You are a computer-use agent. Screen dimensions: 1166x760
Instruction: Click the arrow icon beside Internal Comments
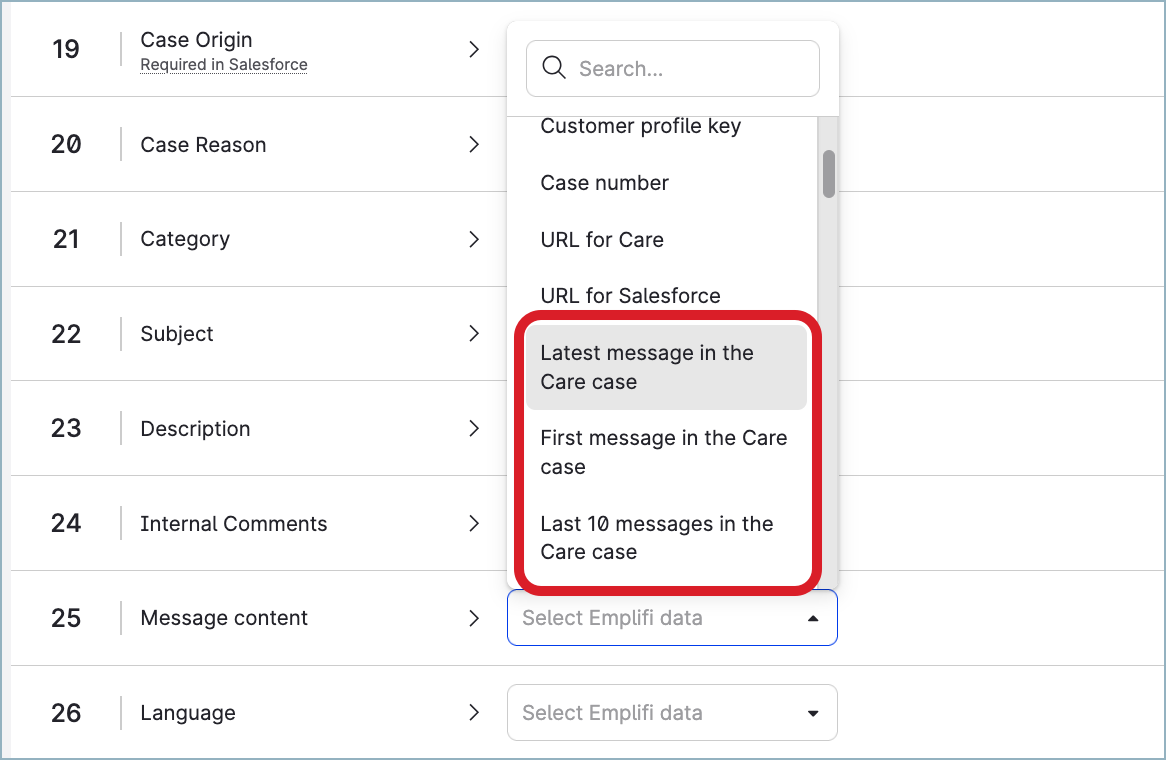pyautogui.click(x=474, y=523)
